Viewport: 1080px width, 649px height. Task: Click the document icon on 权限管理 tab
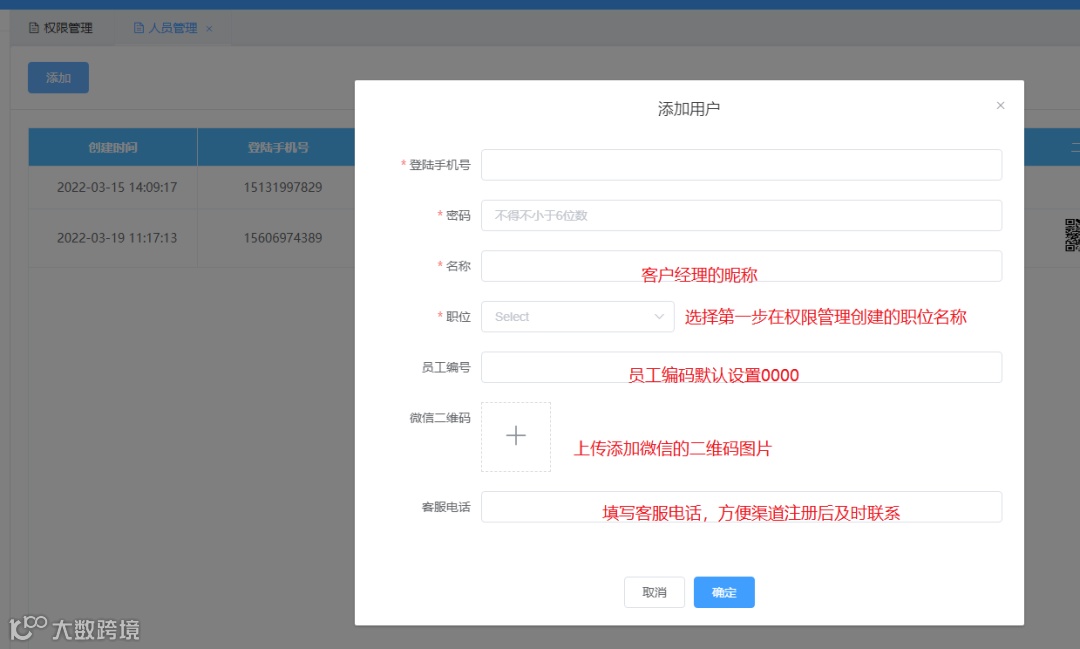point(34,28)
